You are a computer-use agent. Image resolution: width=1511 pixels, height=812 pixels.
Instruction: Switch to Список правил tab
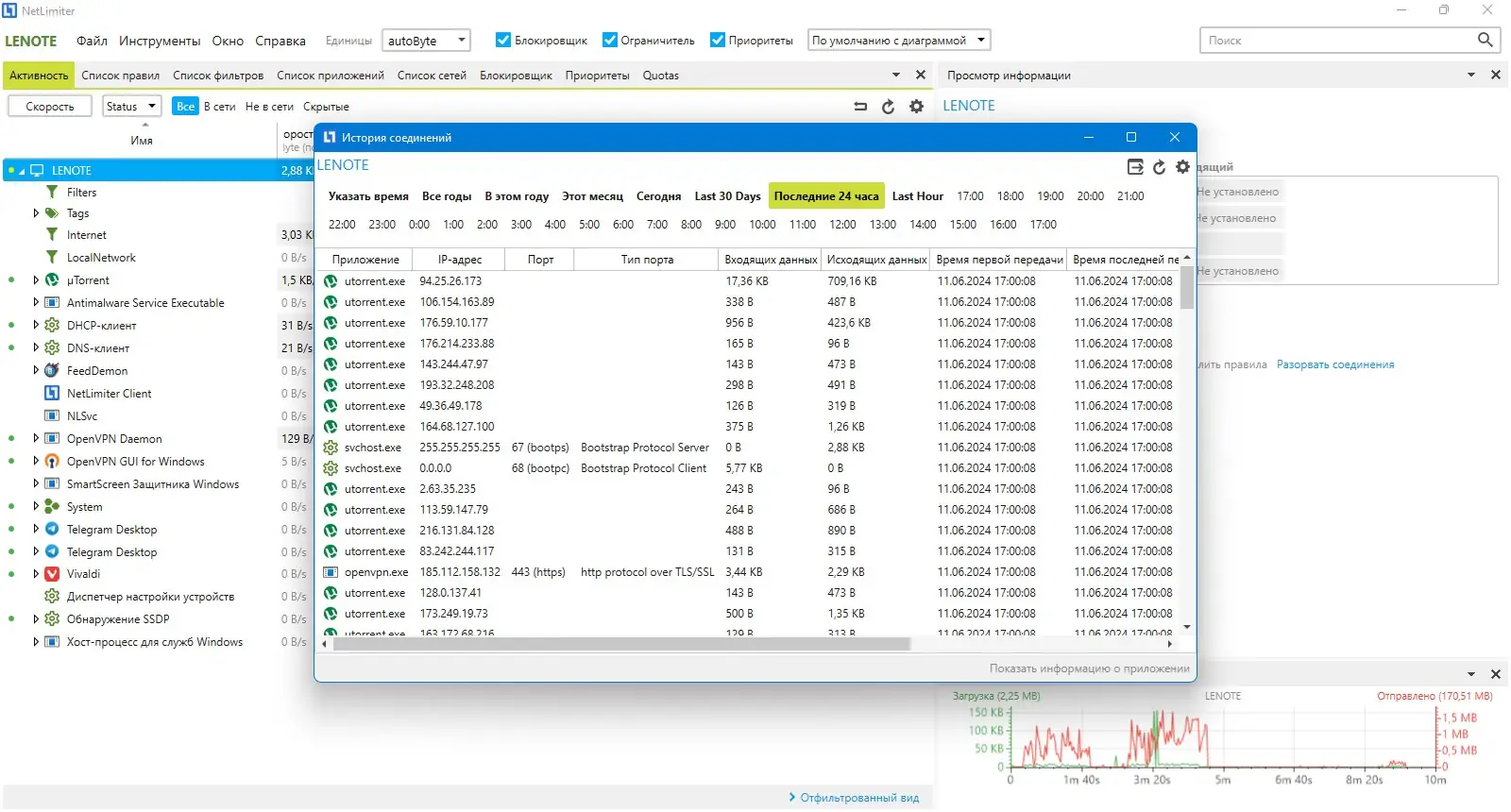click(x=120, y=76)
